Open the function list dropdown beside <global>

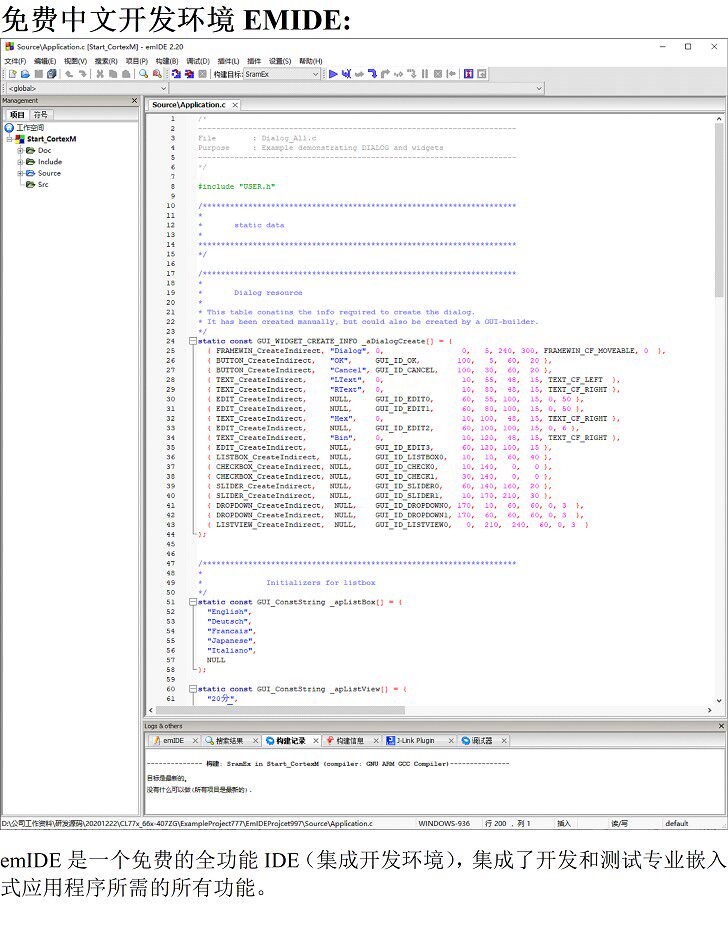tap(539, 88)
